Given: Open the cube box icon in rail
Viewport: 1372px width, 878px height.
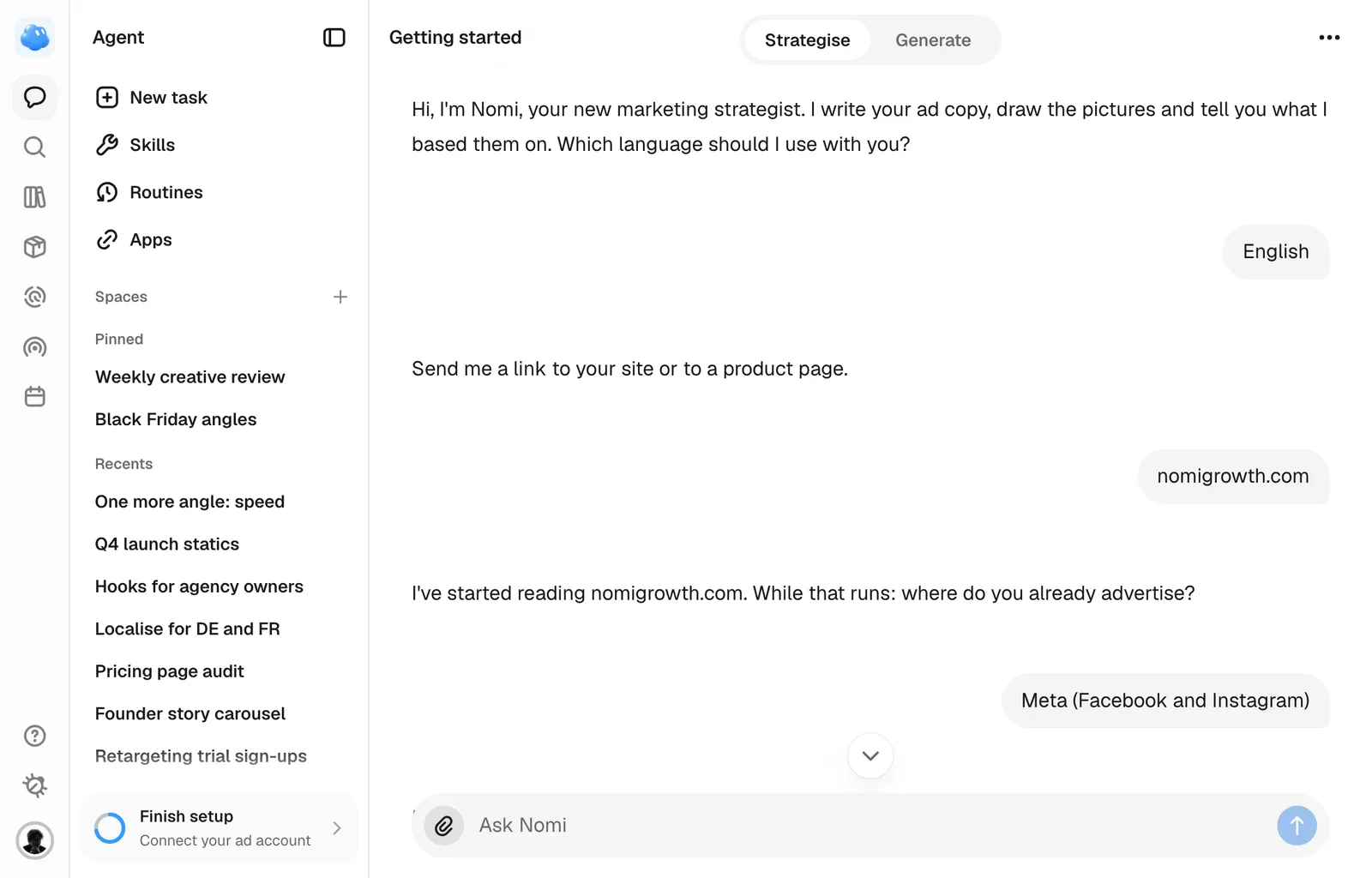Looking at the screenshot, I should (x=35, y=247).
